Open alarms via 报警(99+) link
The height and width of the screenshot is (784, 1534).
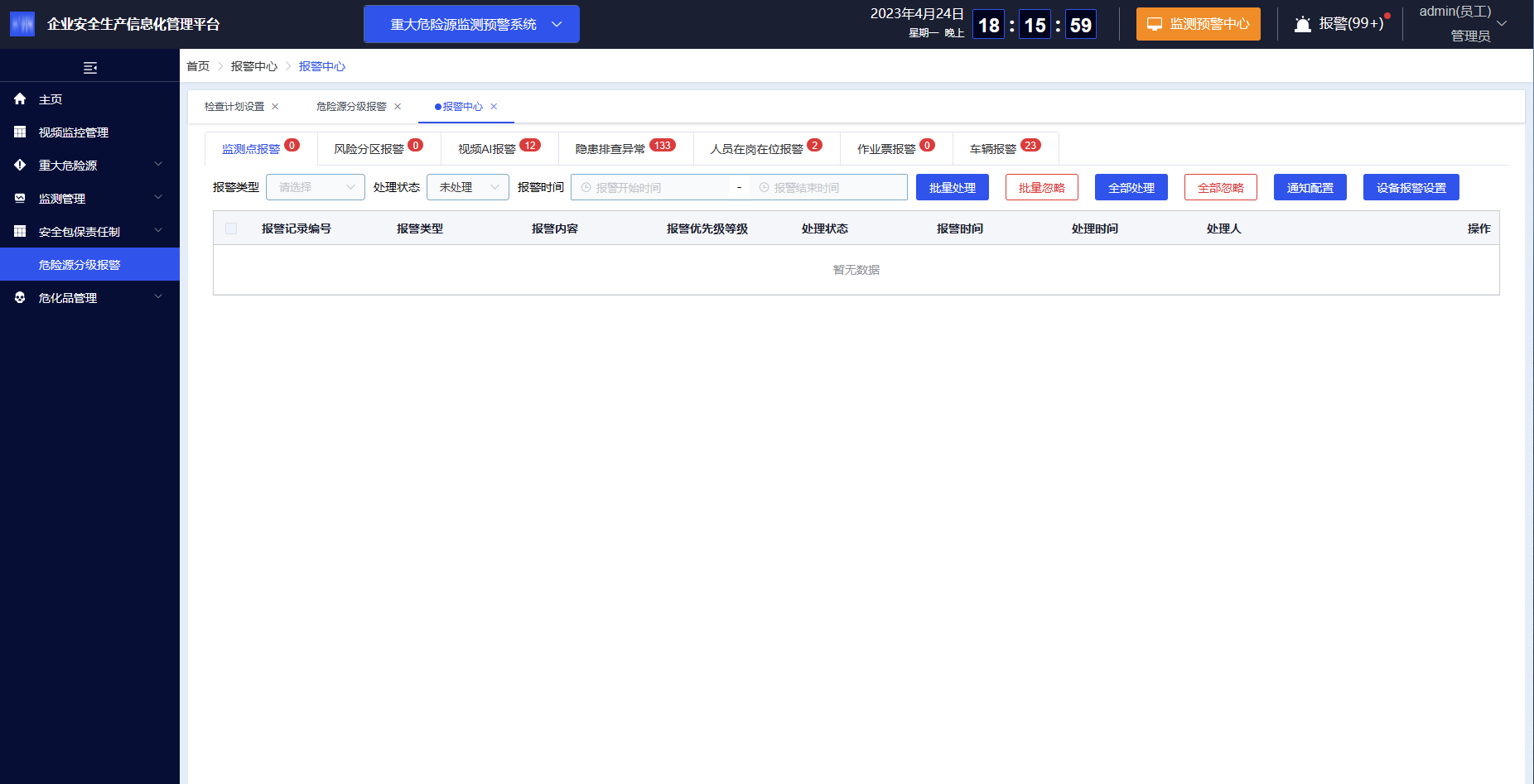point(1351,24)
